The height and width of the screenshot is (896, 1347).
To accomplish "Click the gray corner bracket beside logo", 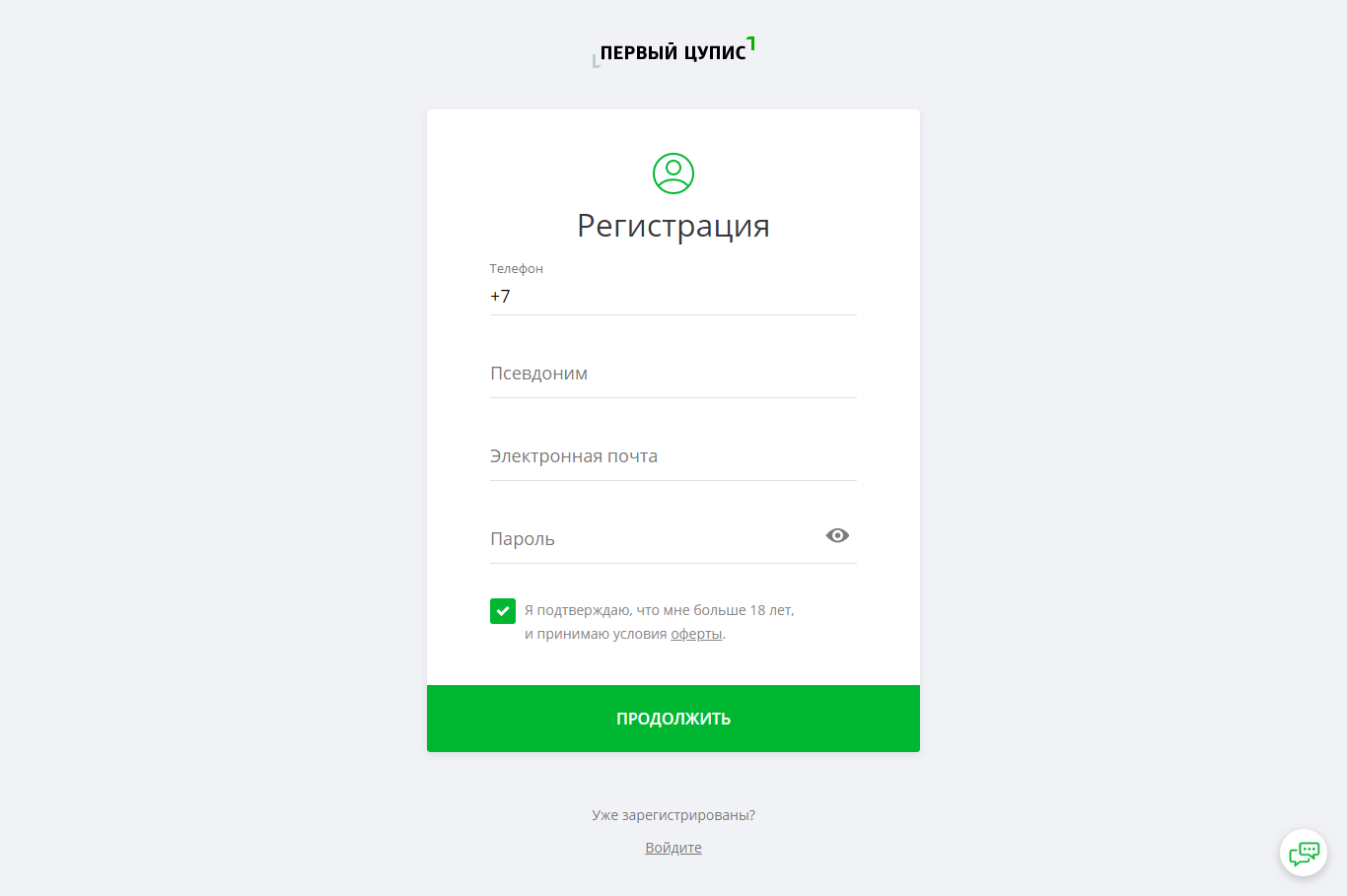I will [x=596, y=62].
